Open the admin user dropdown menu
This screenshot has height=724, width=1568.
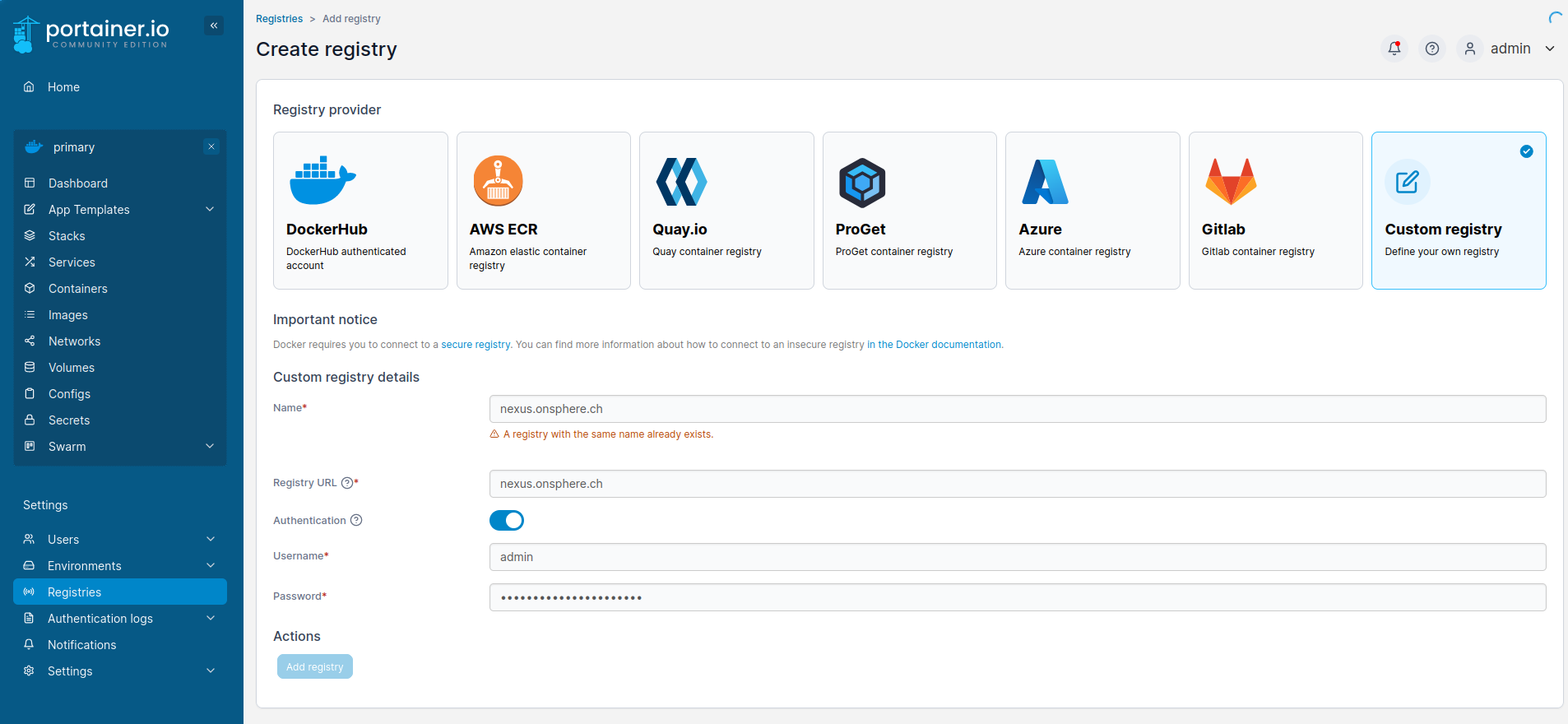(1507, 49)
